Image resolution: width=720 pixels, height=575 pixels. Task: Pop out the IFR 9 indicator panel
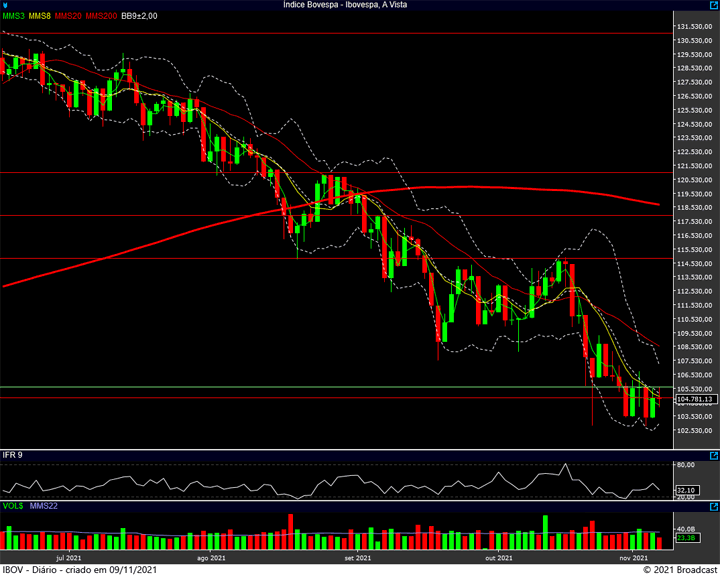pos(714,456)
